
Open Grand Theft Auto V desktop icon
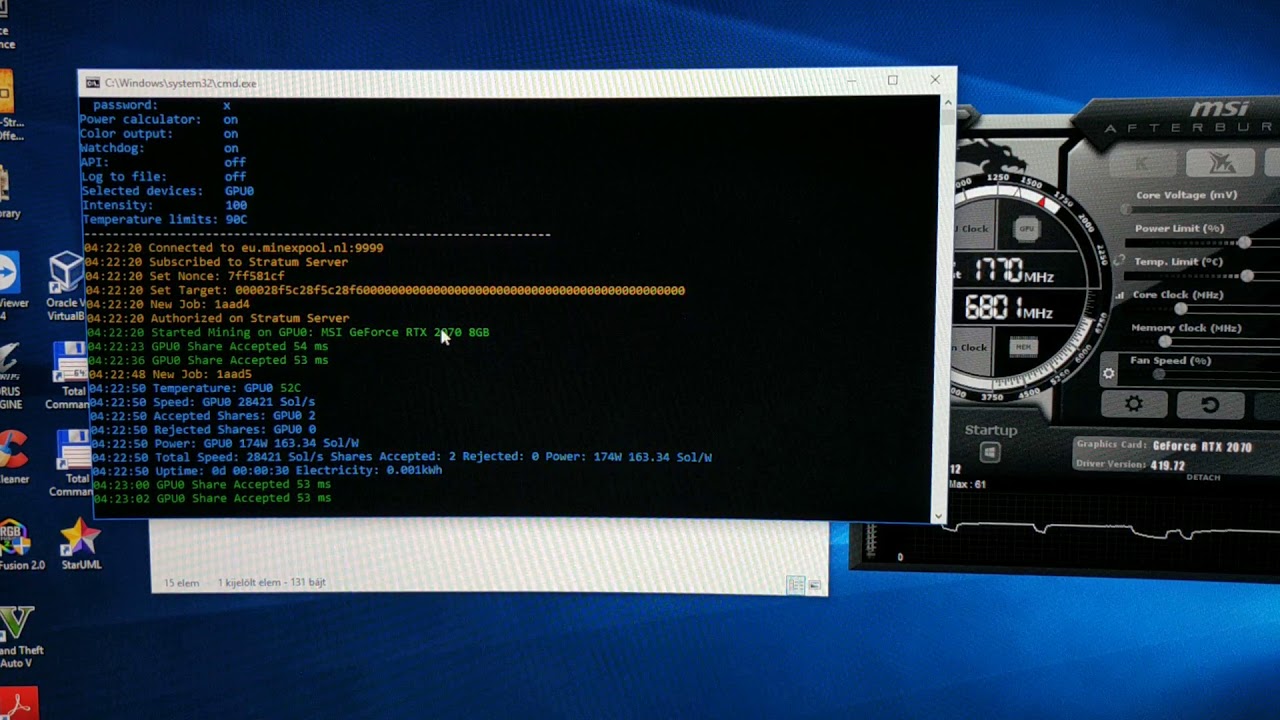pos(18,637)
